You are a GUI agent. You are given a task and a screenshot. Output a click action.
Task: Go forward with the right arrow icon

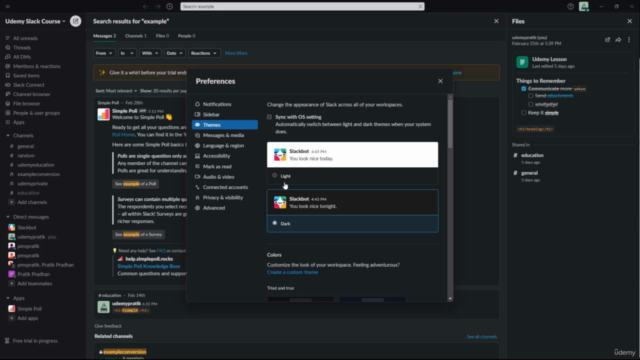click(158, 7)
